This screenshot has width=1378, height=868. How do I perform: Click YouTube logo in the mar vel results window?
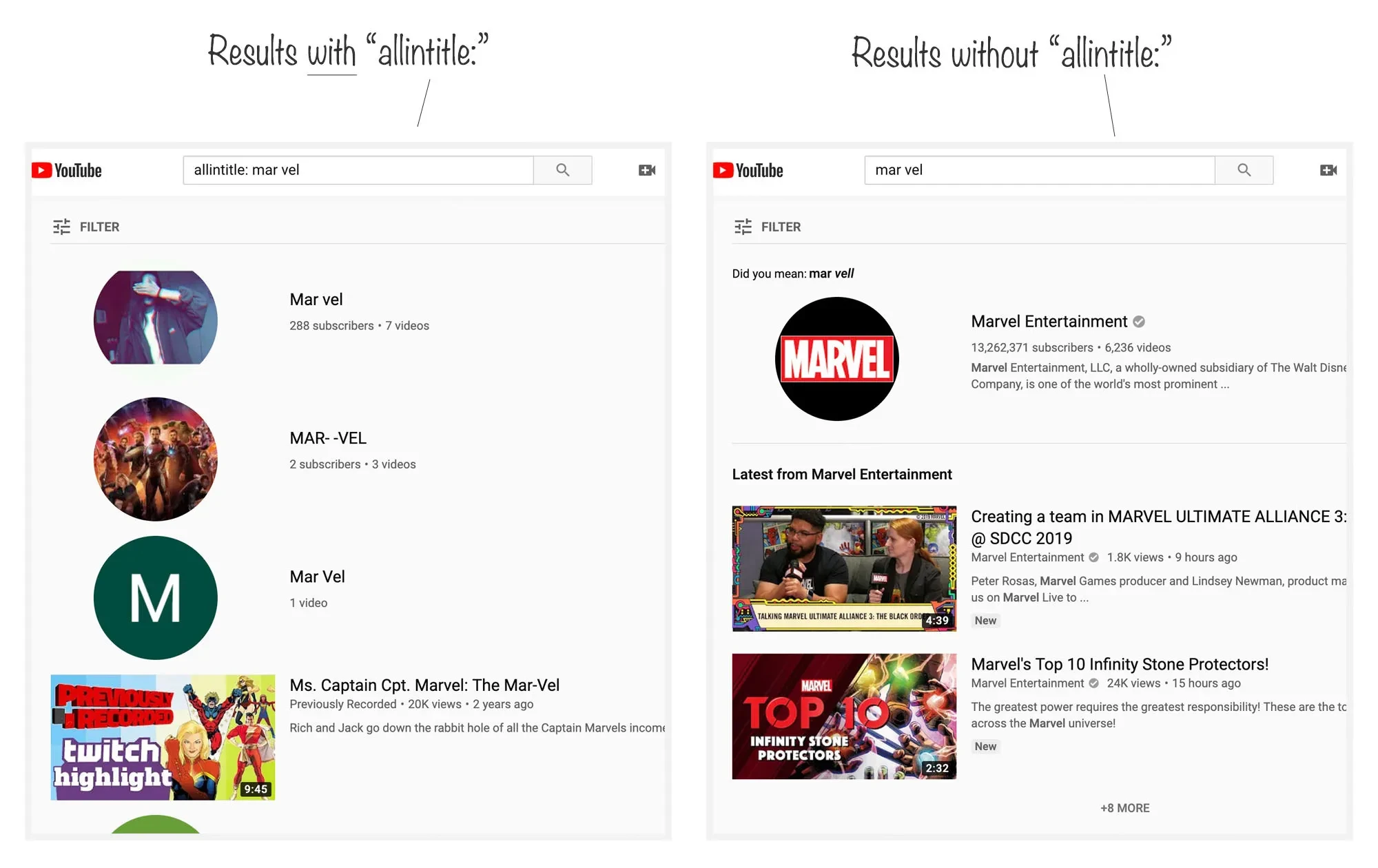[x=748, y=170]
